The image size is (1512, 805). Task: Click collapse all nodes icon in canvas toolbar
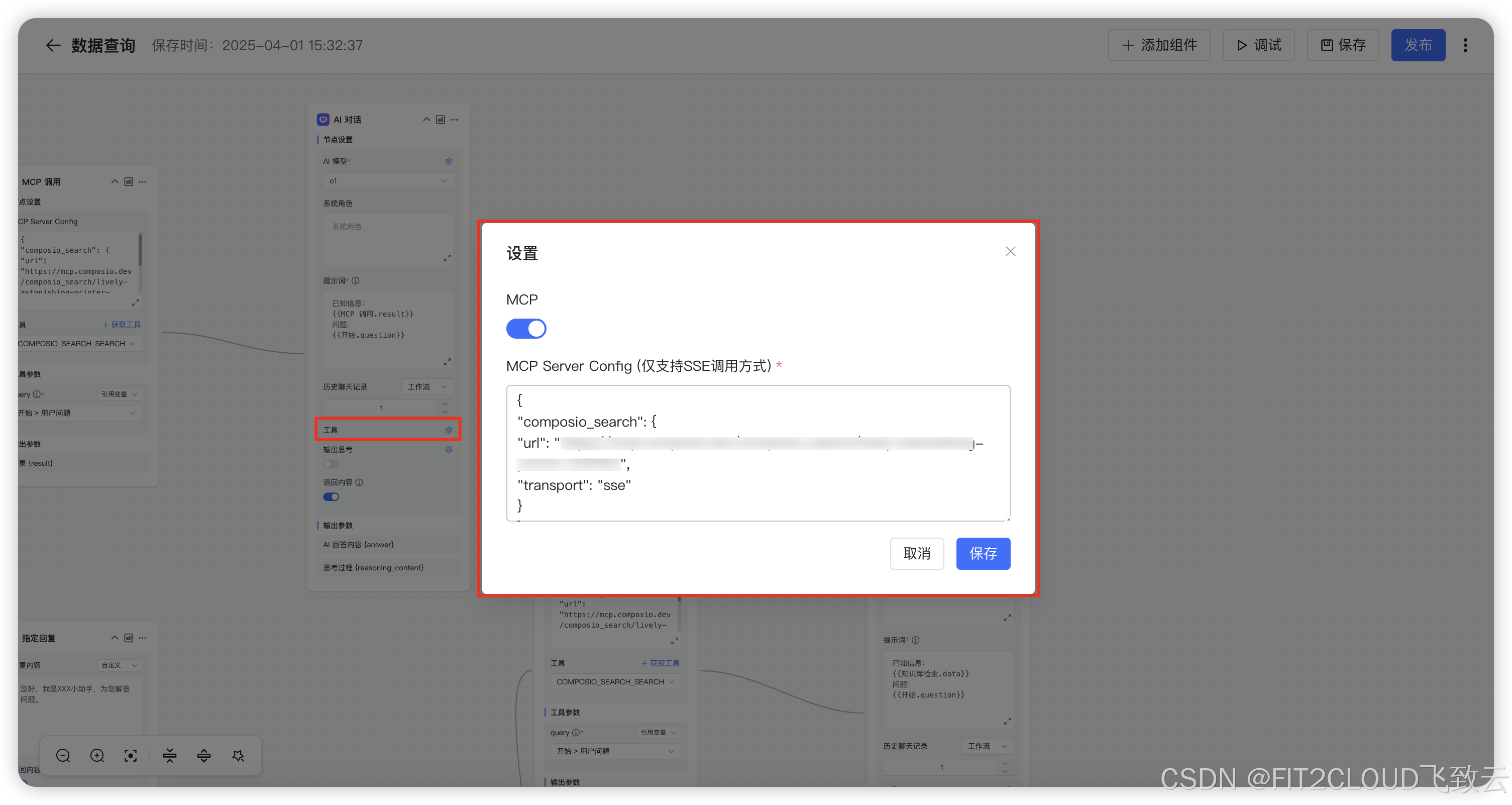170,756
